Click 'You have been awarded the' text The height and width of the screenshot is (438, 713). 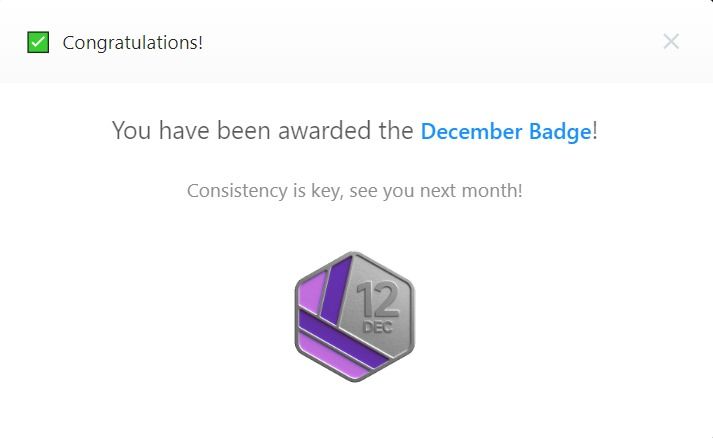(262, 131)
